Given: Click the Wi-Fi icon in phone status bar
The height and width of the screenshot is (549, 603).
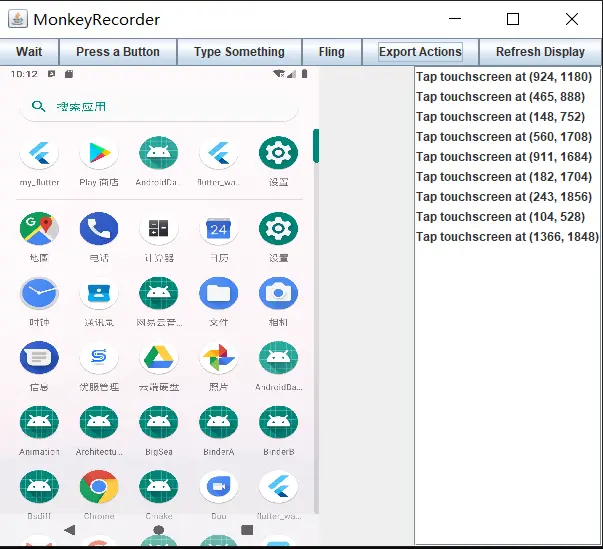Looking at the screenshot, I should [x=279, y=74].
